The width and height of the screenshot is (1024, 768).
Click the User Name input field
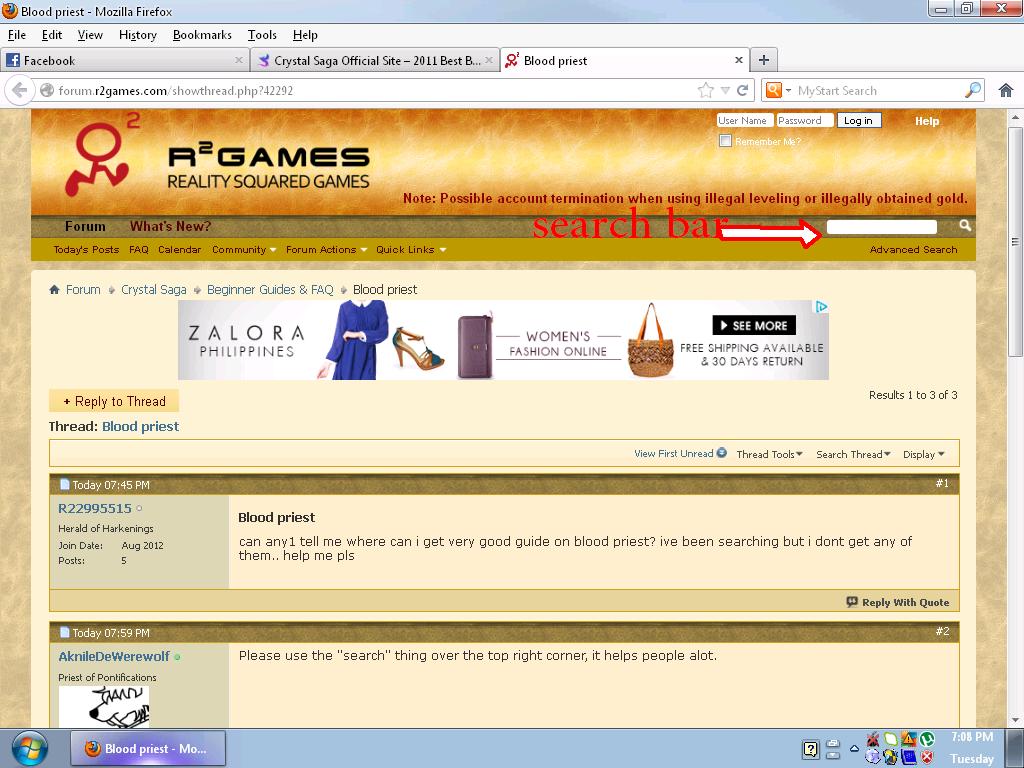click(744, 120)
